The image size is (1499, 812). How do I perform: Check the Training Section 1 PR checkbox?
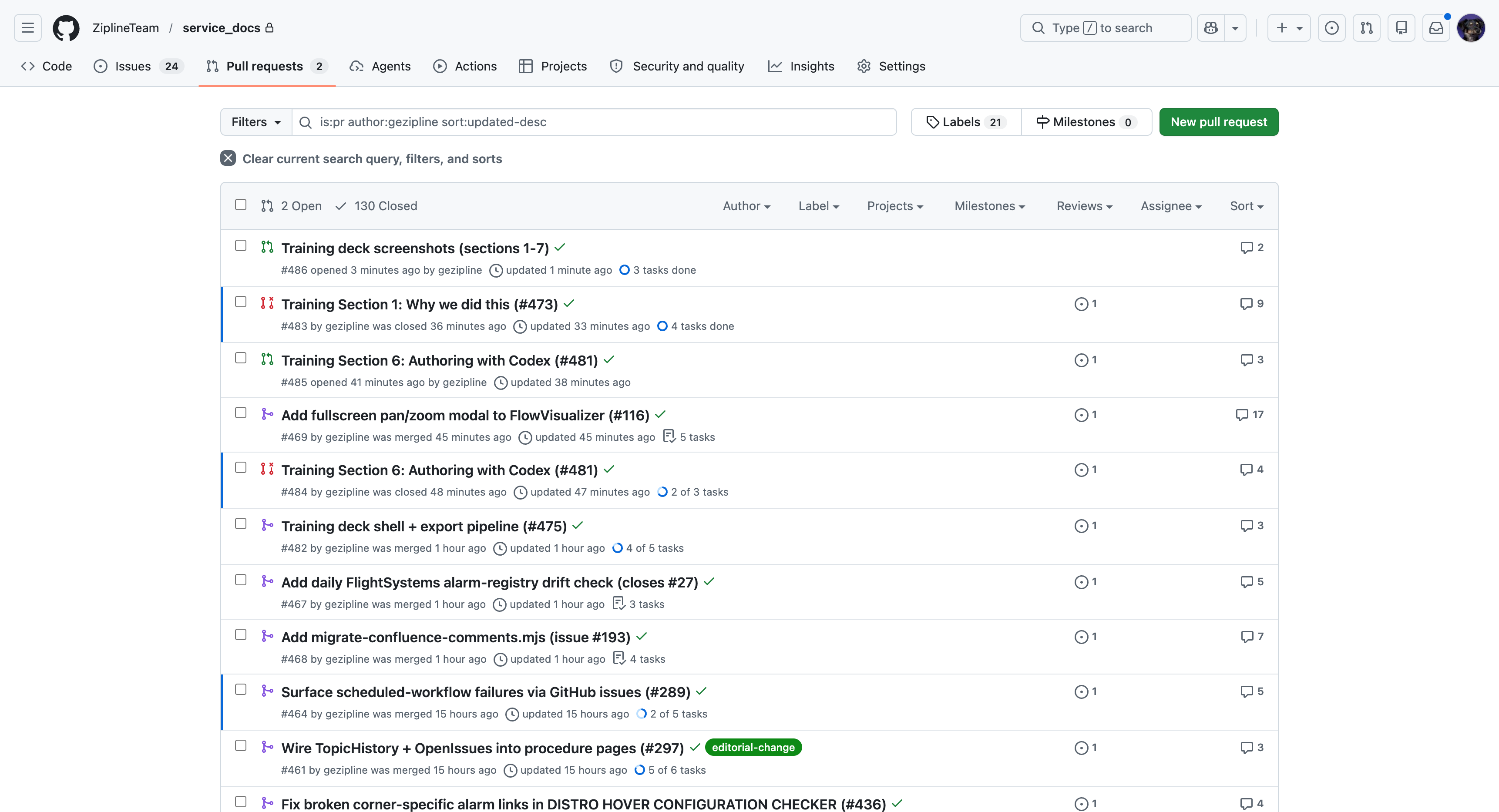pos(240,301)
